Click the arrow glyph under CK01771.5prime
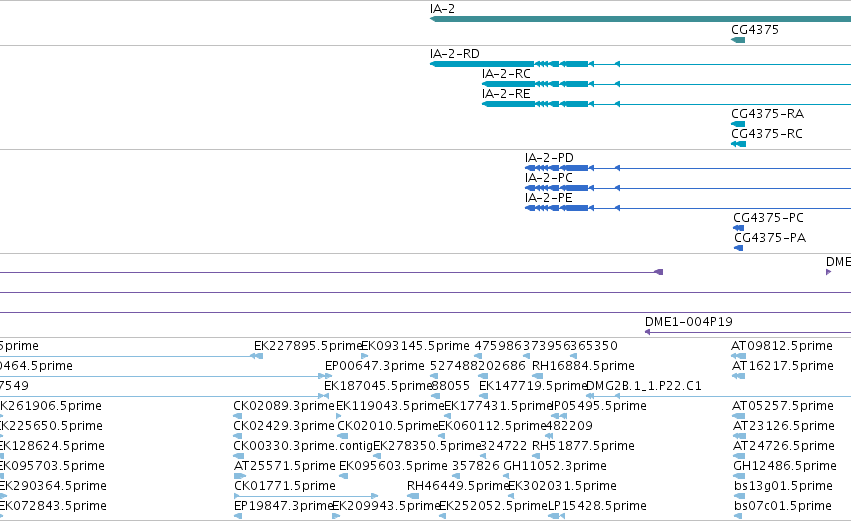851x521 pixels. click(306, 496)
